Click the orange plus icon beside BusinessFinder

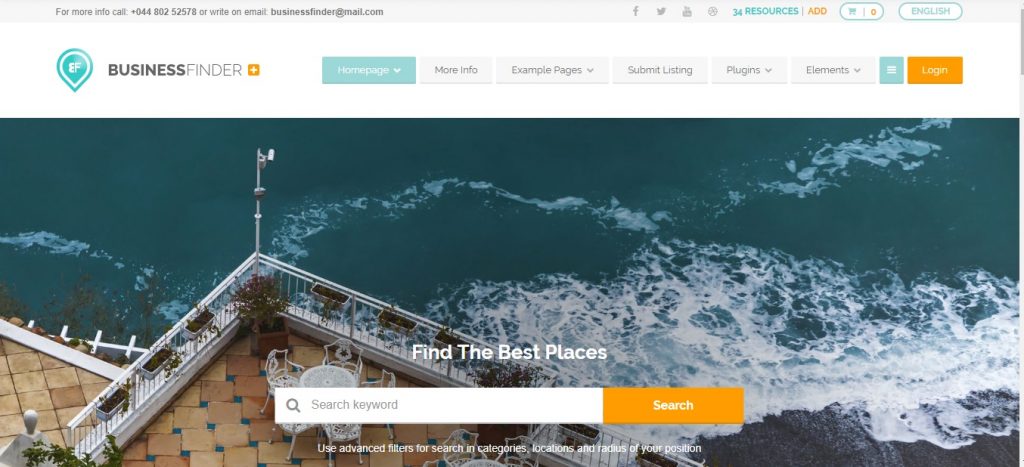click(254, 70)
